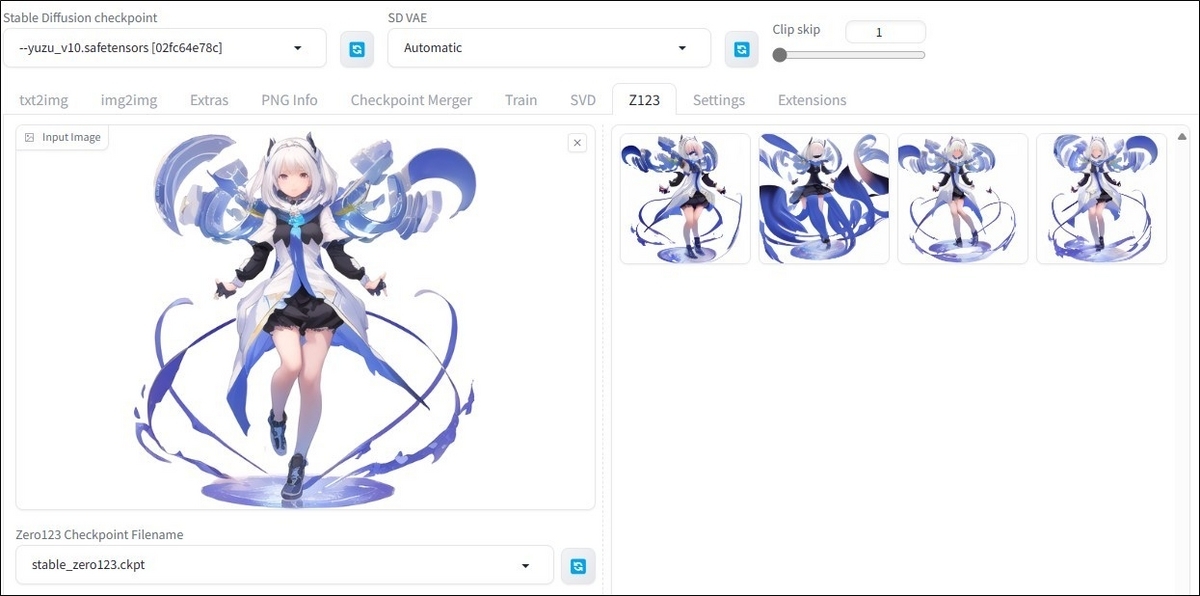Image resolution: width=1200 pixels, height=596 pixels.
Task: Select the Z123 tab
Action: tap(644, 100)
